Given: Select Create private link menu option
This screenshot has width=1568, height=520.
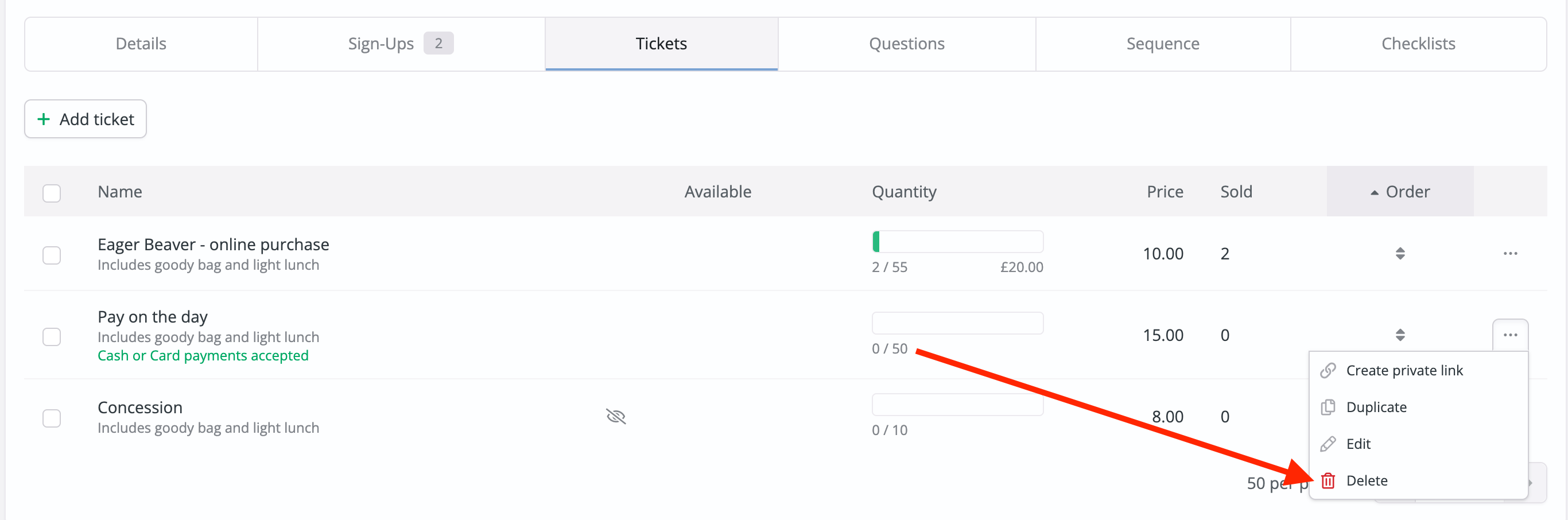Looking at the screenshot, I should (1404, 370).
